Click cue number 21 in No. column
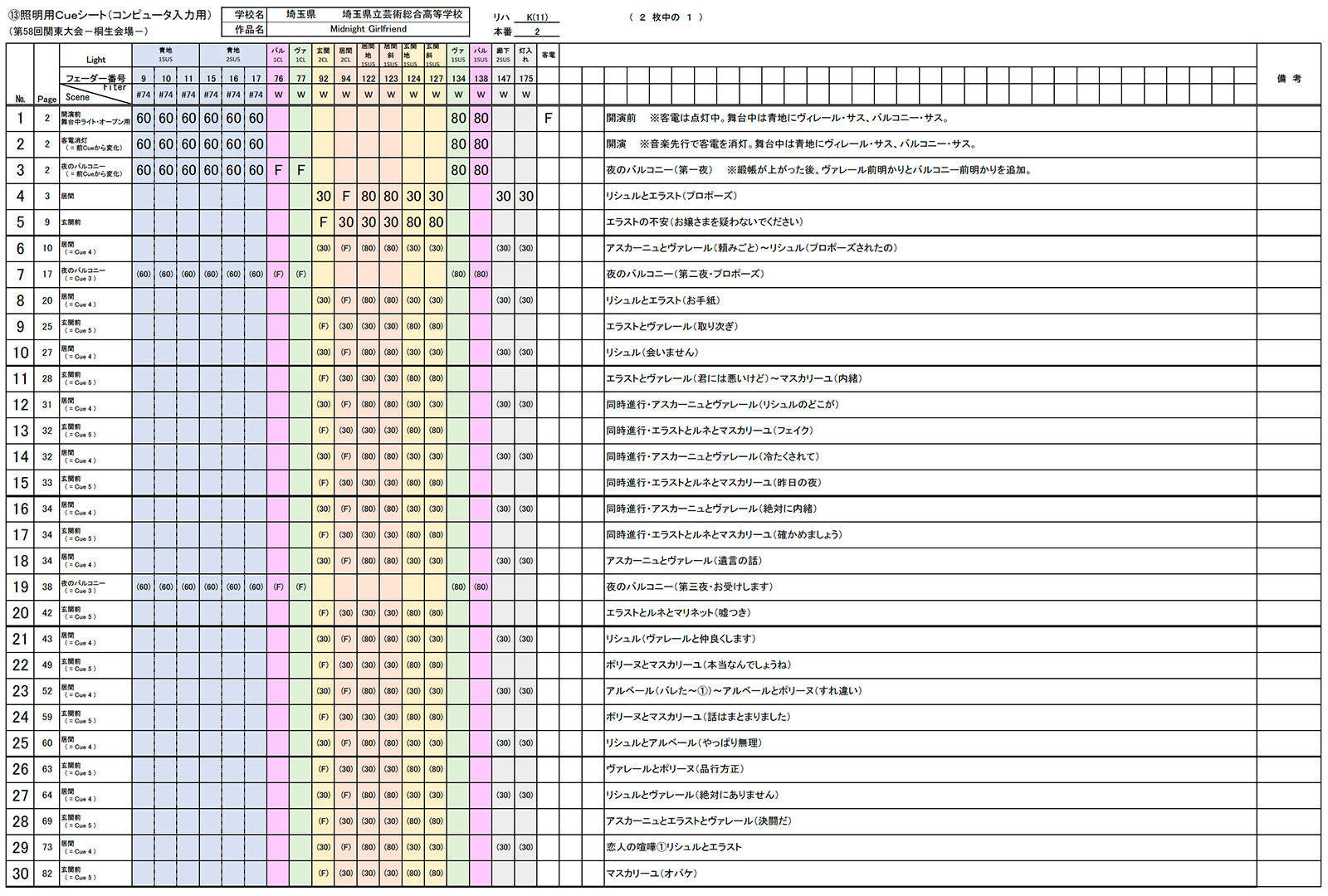 [x=20, y=639]
